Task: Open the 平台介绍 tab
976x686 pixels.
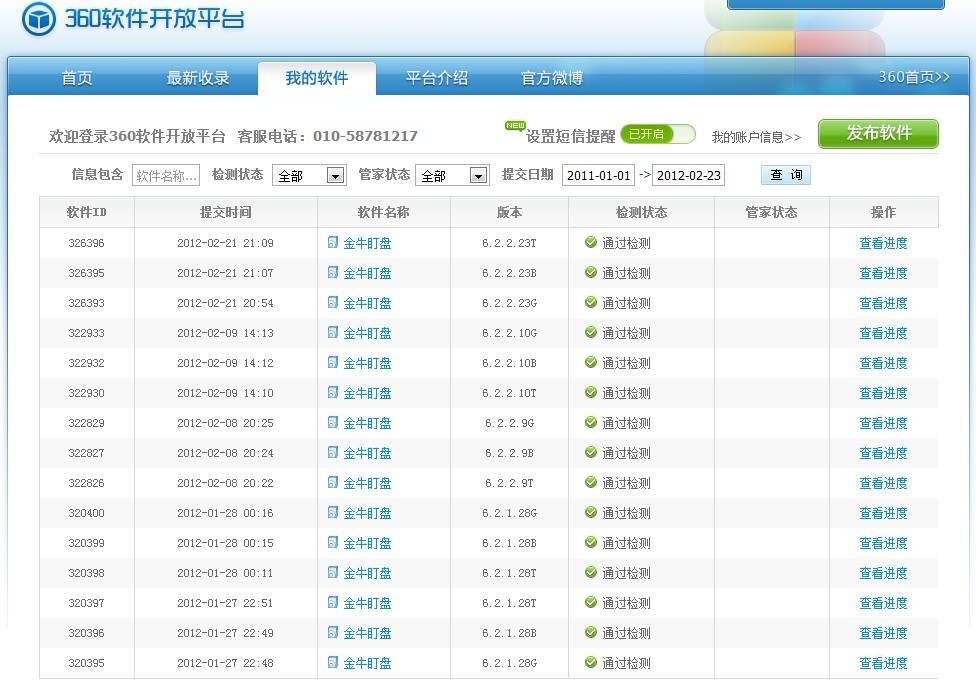Action: tap(436, 78)
